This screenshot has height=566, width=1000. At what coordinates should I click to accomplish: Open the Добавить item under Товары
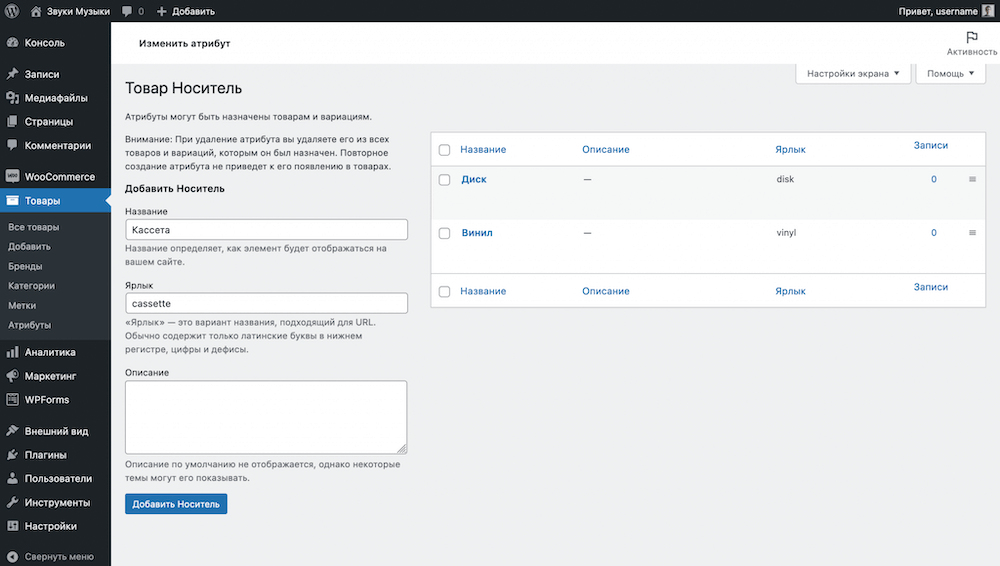(29, 246)
